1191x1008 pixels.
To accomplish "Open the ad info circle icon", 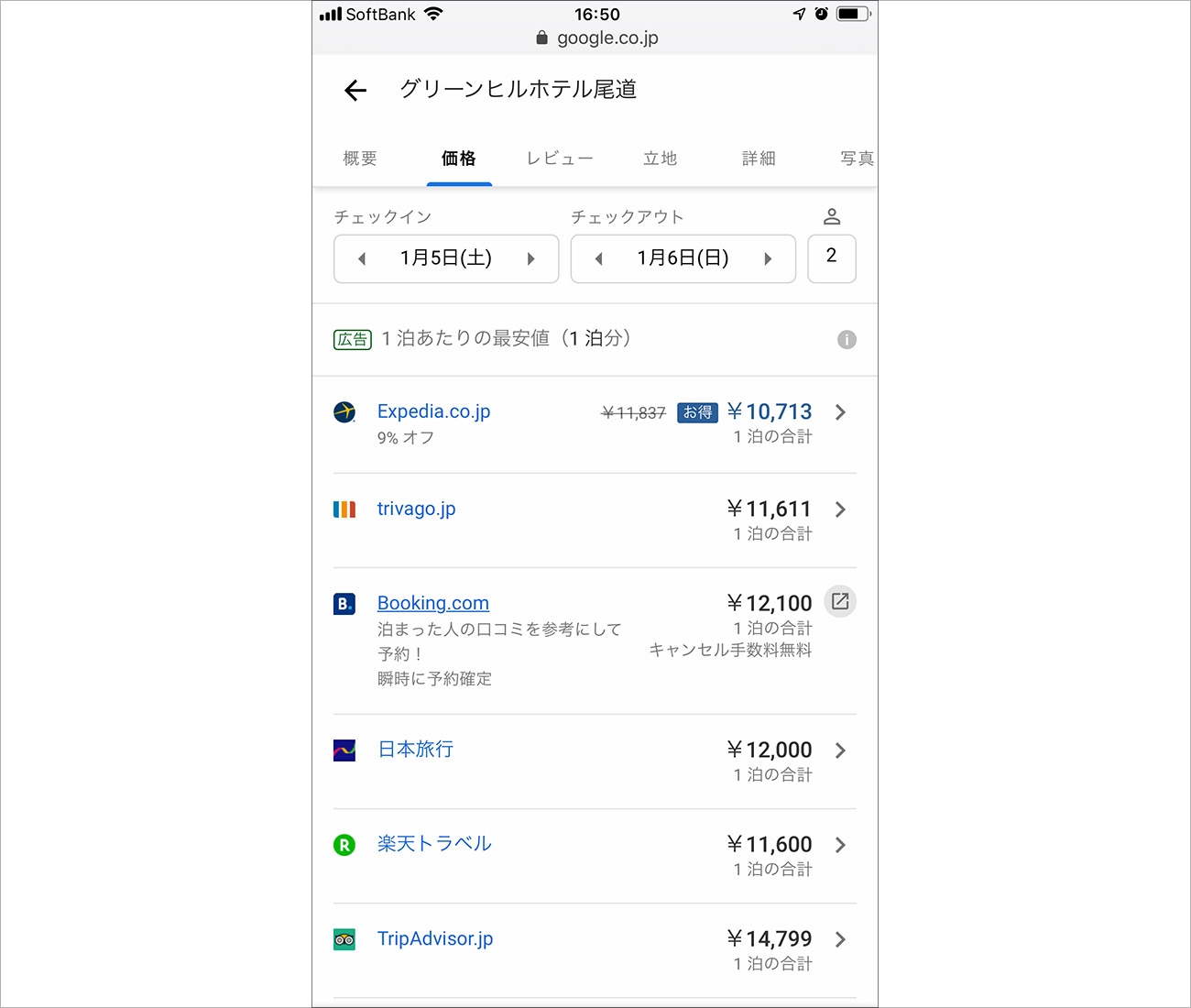I will tap(847, 340).
